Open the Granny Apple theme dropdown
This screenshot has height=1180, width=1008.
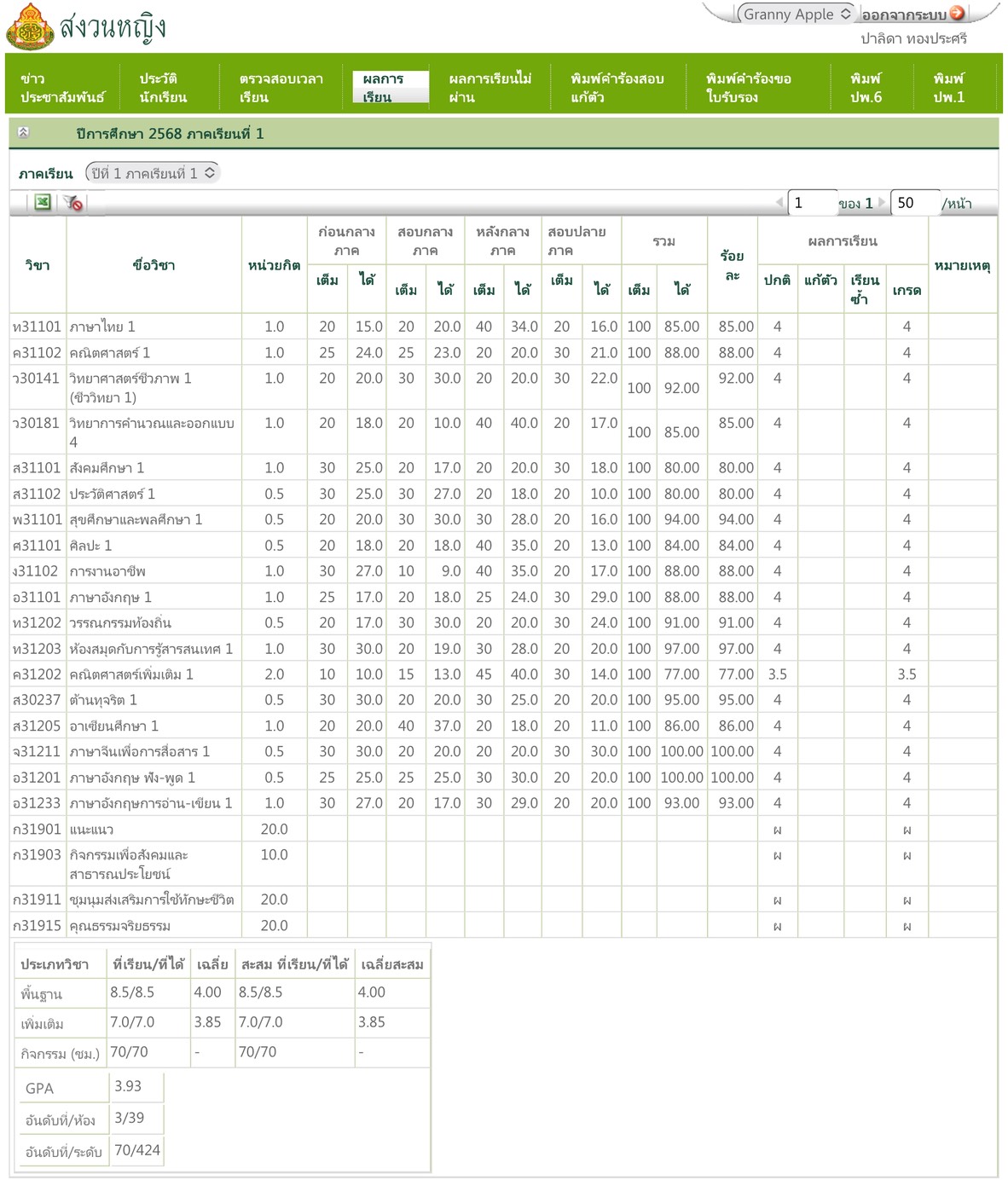point(795,14)
